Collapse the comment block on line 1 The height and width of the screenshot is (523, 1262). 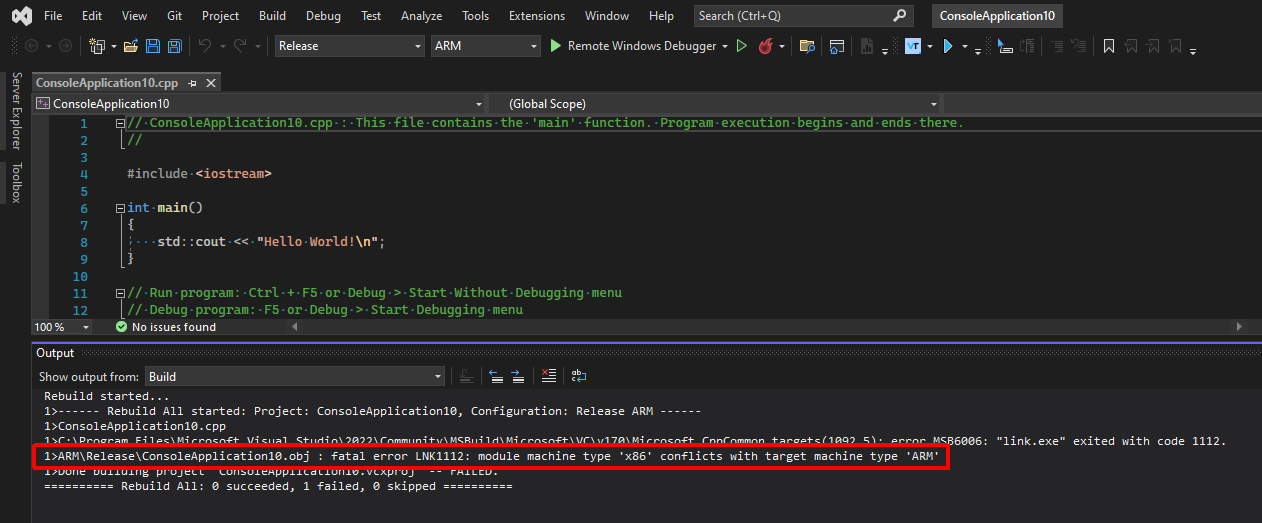click(121, 123)
